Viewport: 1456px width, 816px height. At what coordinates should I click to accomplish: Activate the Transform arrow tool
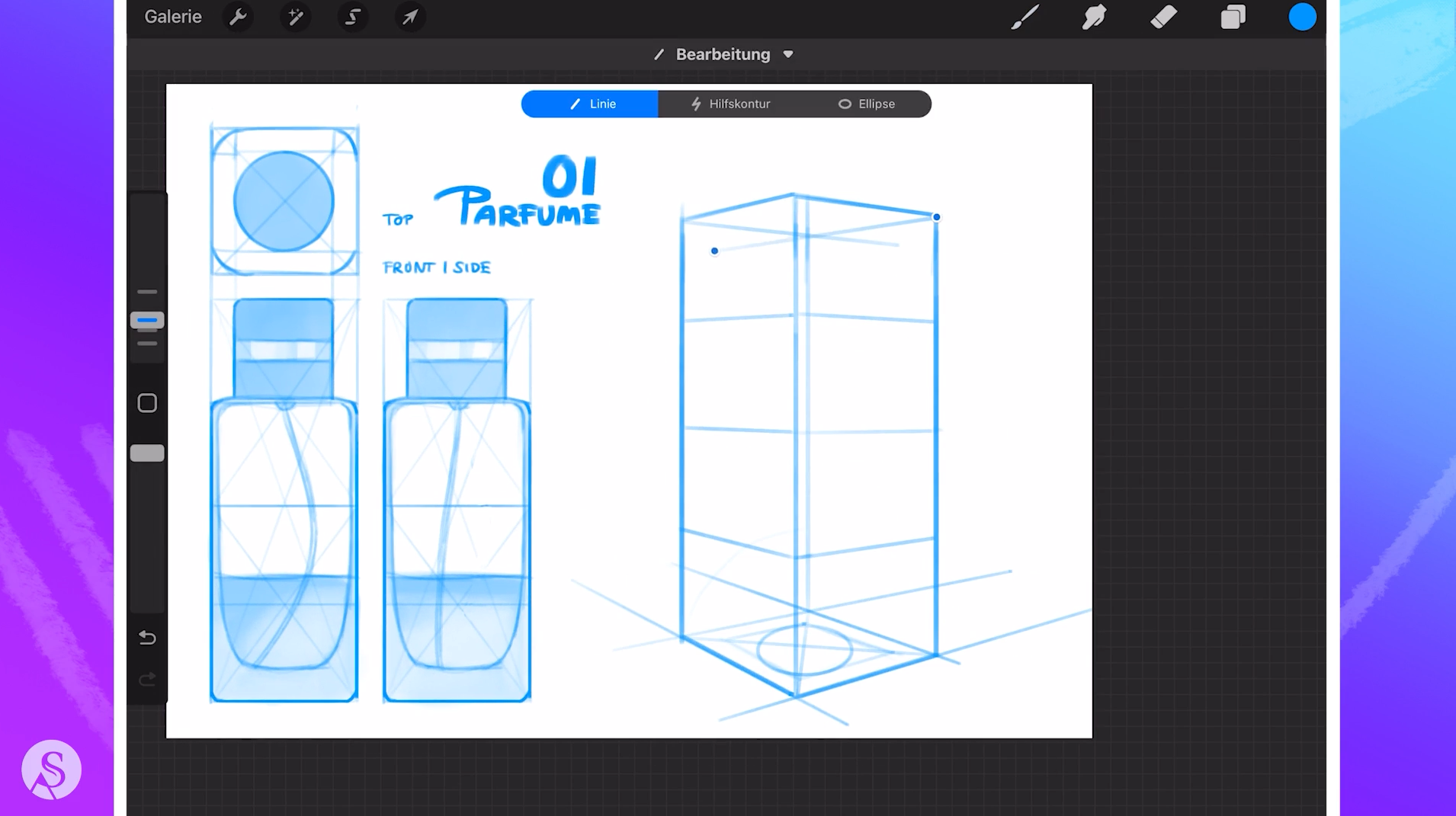(x=410, y=17)
